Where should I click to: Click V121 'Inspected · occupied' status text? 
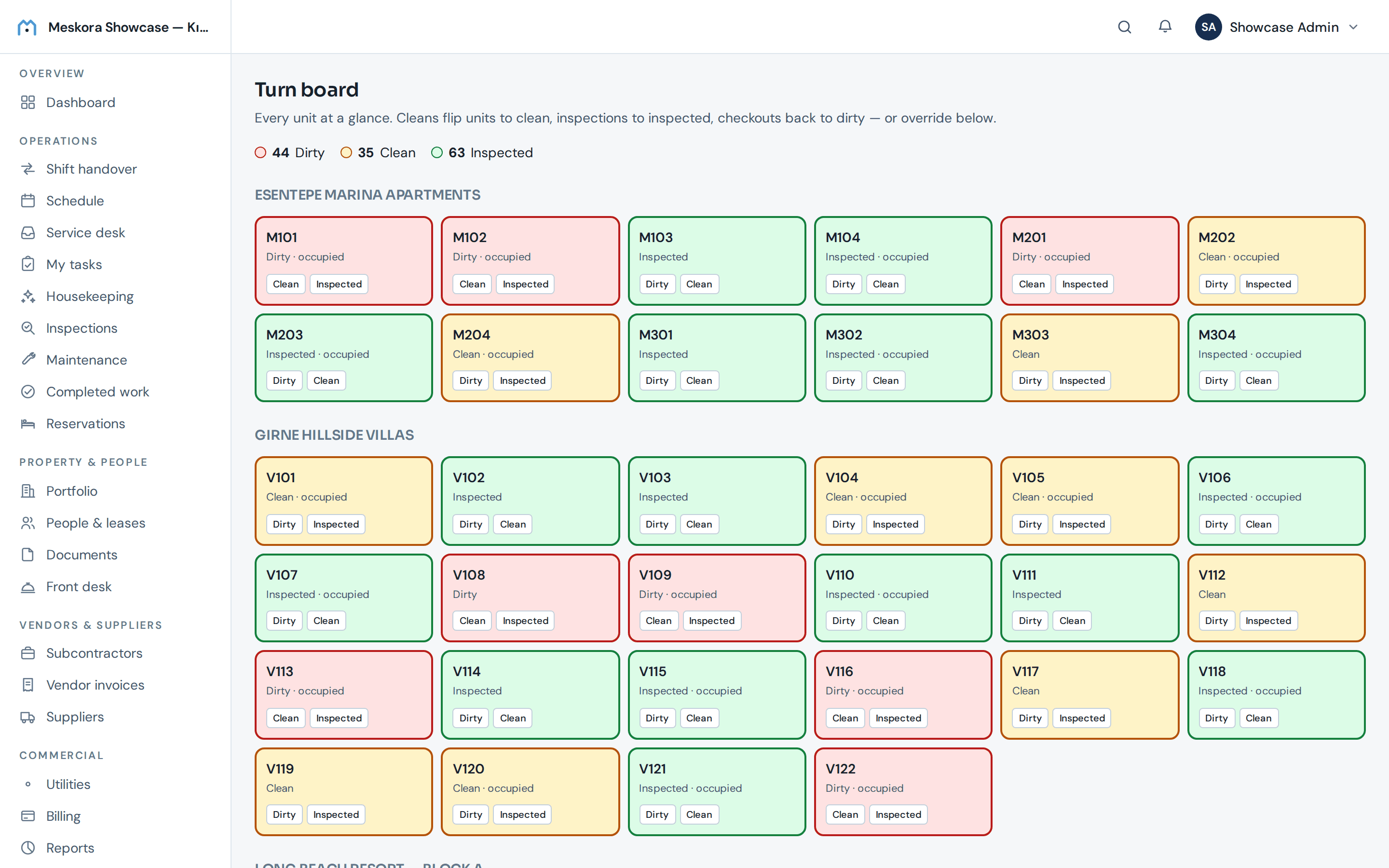690,788
